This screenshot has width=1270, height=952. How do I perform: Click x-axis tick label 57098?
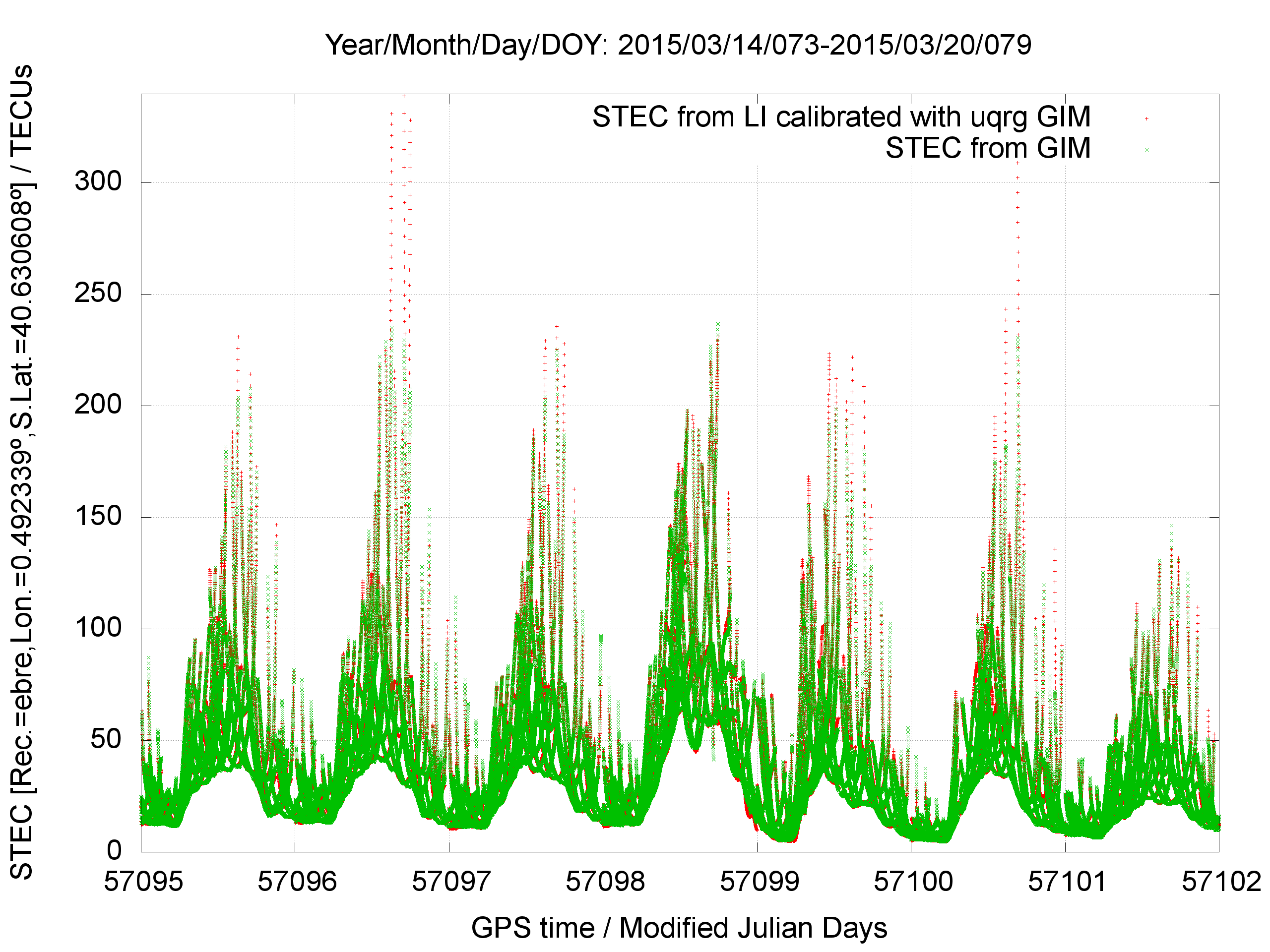605,882
